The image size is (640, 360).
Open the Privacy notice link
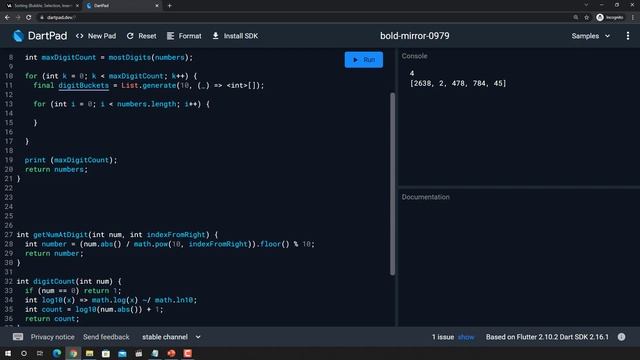point(53,337)
